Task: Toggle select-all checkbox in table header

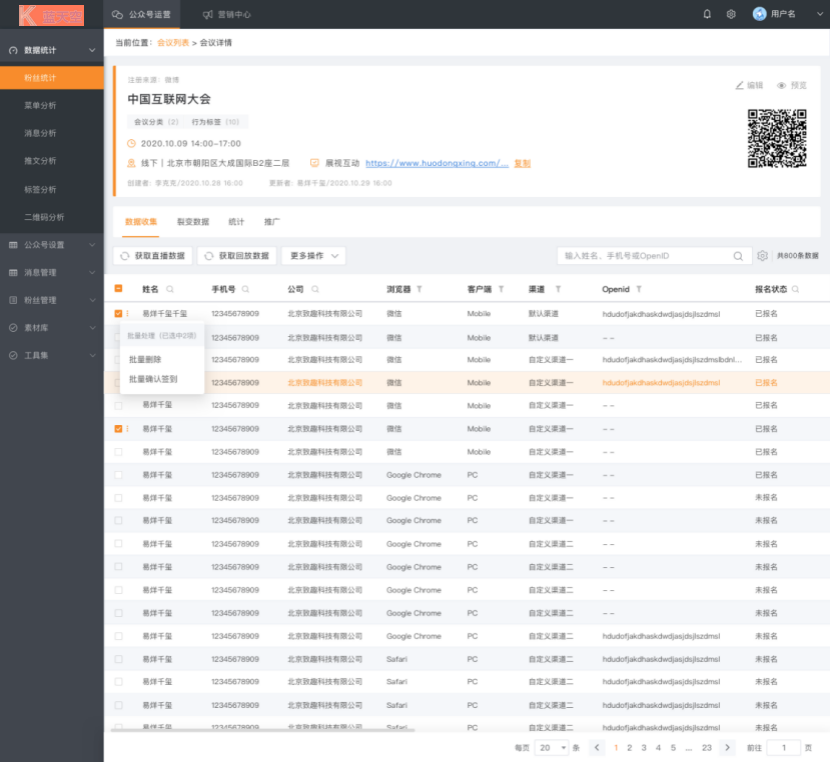Action: click(118, 289)
